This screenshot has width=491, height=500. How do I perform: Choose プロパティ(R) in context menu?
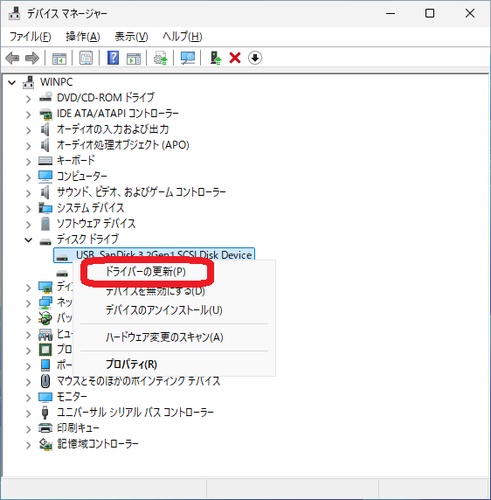[x=131, y=364]
